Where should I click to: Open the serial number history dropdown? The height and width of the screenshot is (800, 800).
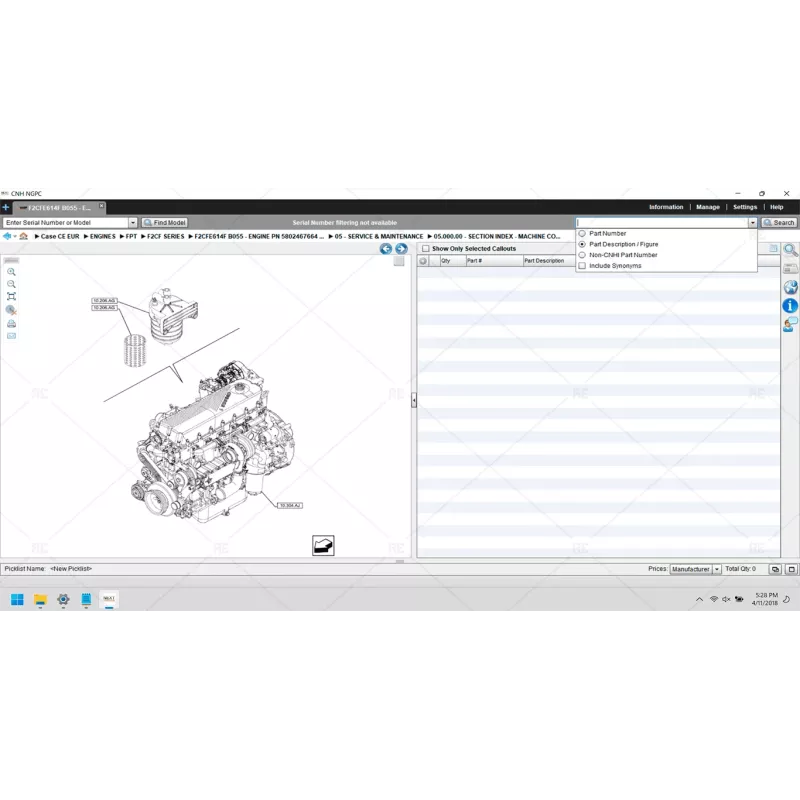coord(131,222)
